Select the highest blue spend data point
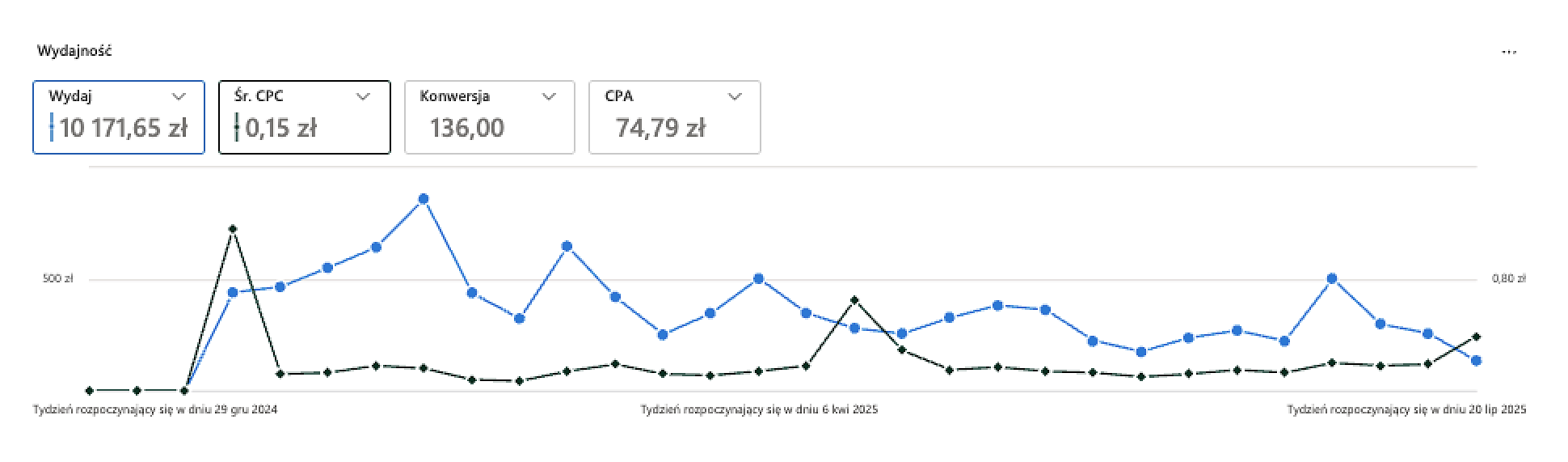Viewport: 1568px width, 462px height. click(x=424, y=199)
